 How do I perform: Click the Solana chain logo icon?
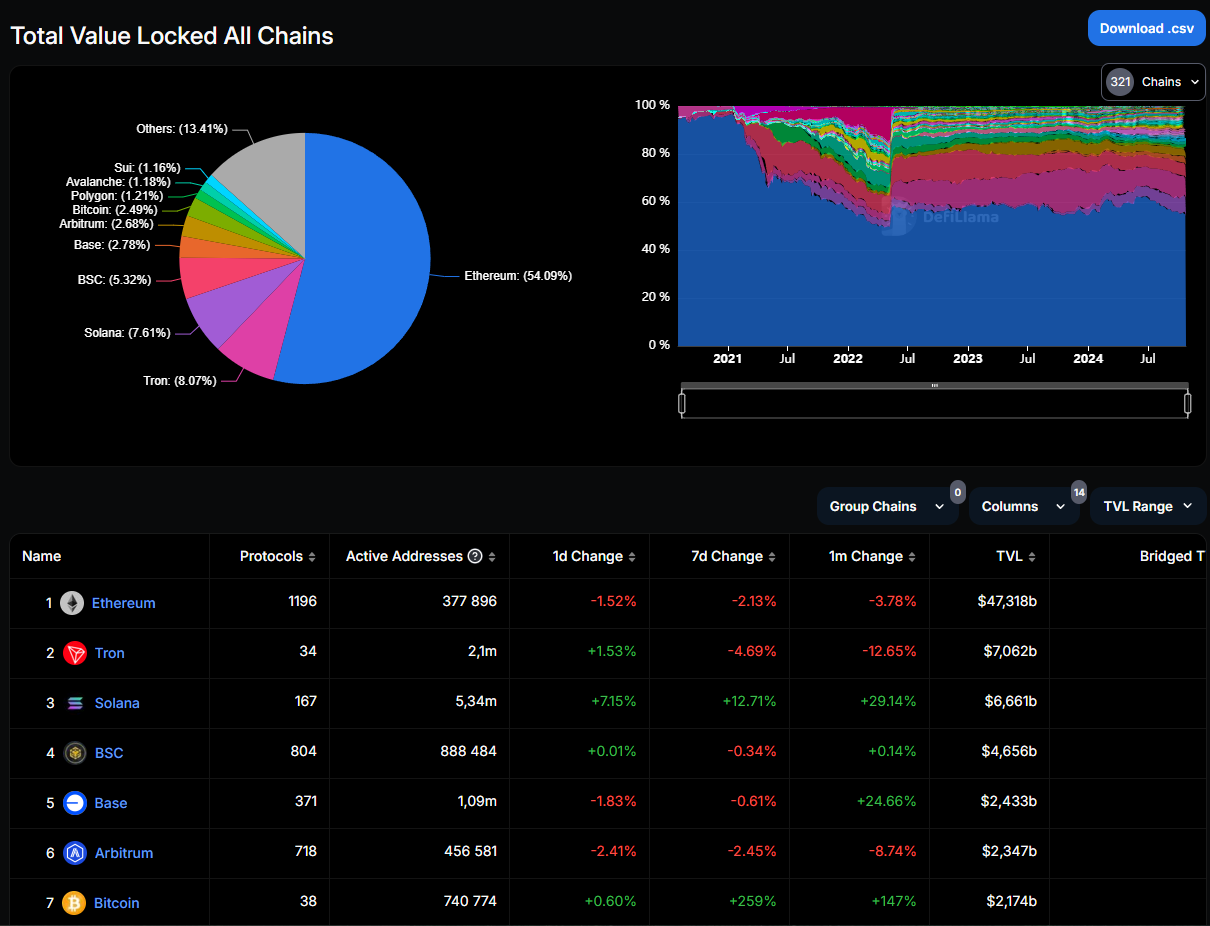(x=75, y=703)
